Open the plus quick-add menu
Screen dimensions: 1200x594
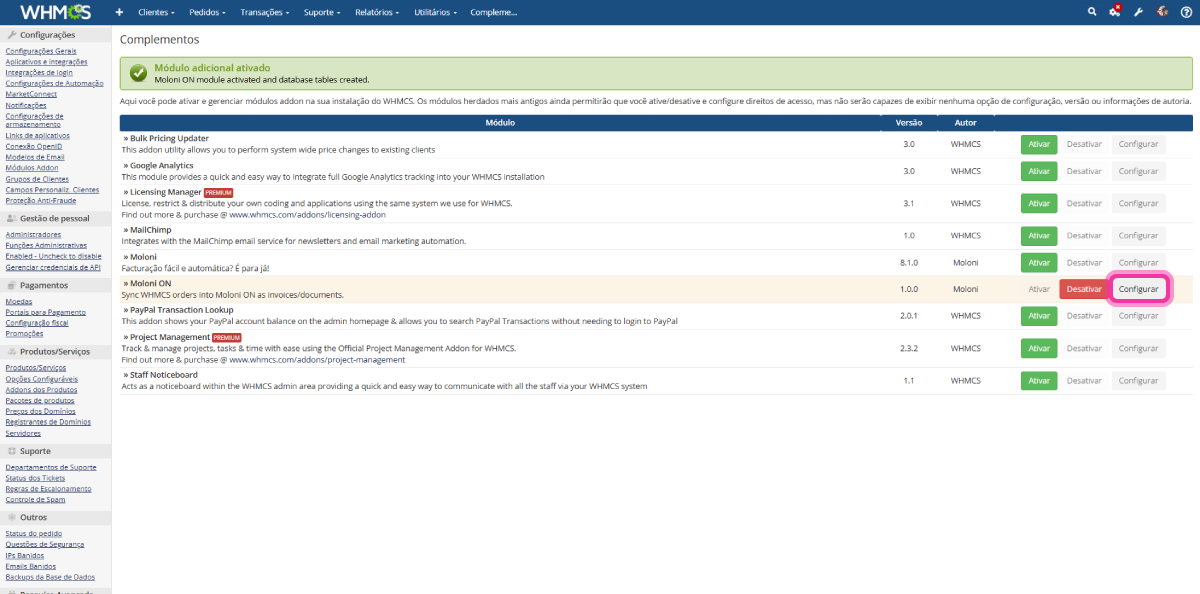click(119, 12)
